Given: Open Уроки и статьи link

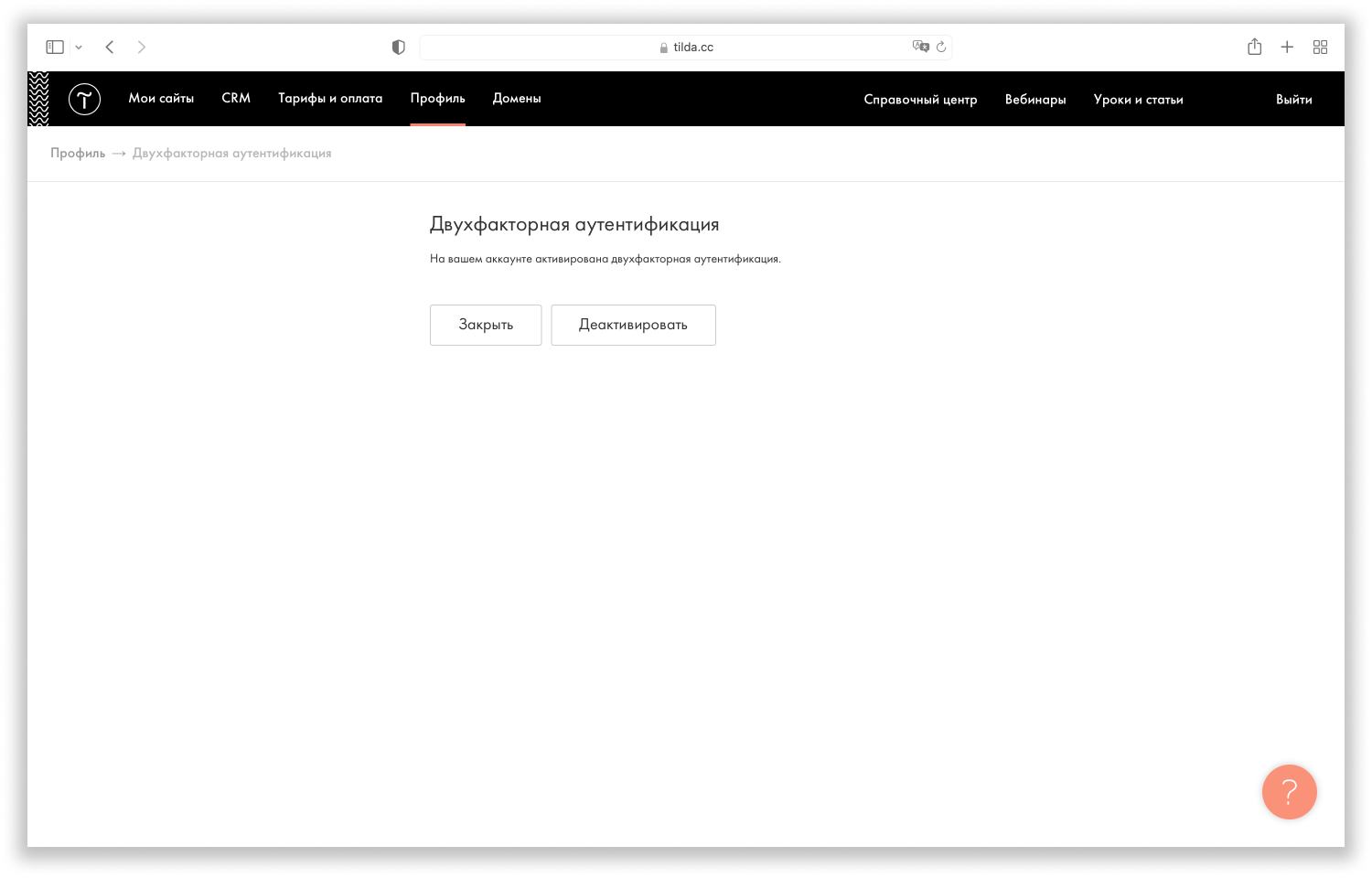Looking at the screenshot, I should click(1138, 100).
